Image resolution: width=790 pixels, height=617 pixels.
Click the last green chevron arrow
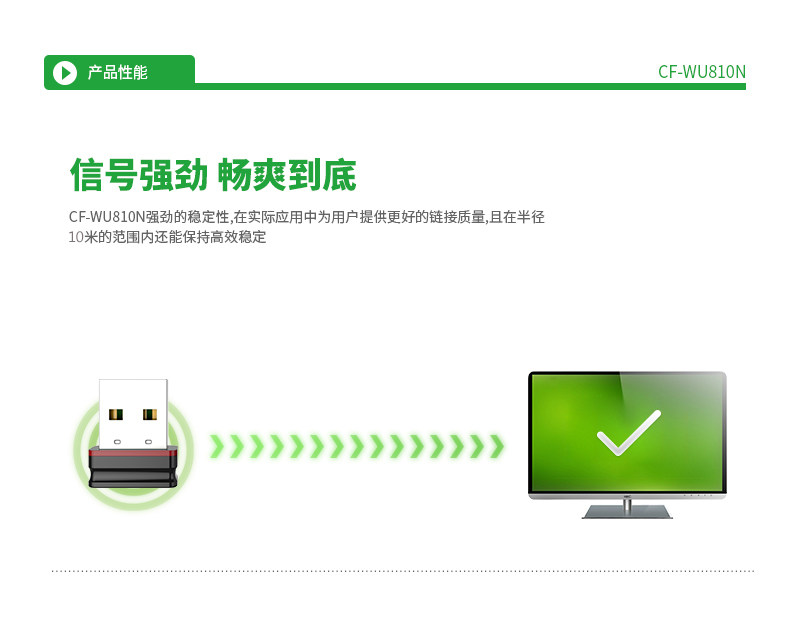tap(497, 446)
